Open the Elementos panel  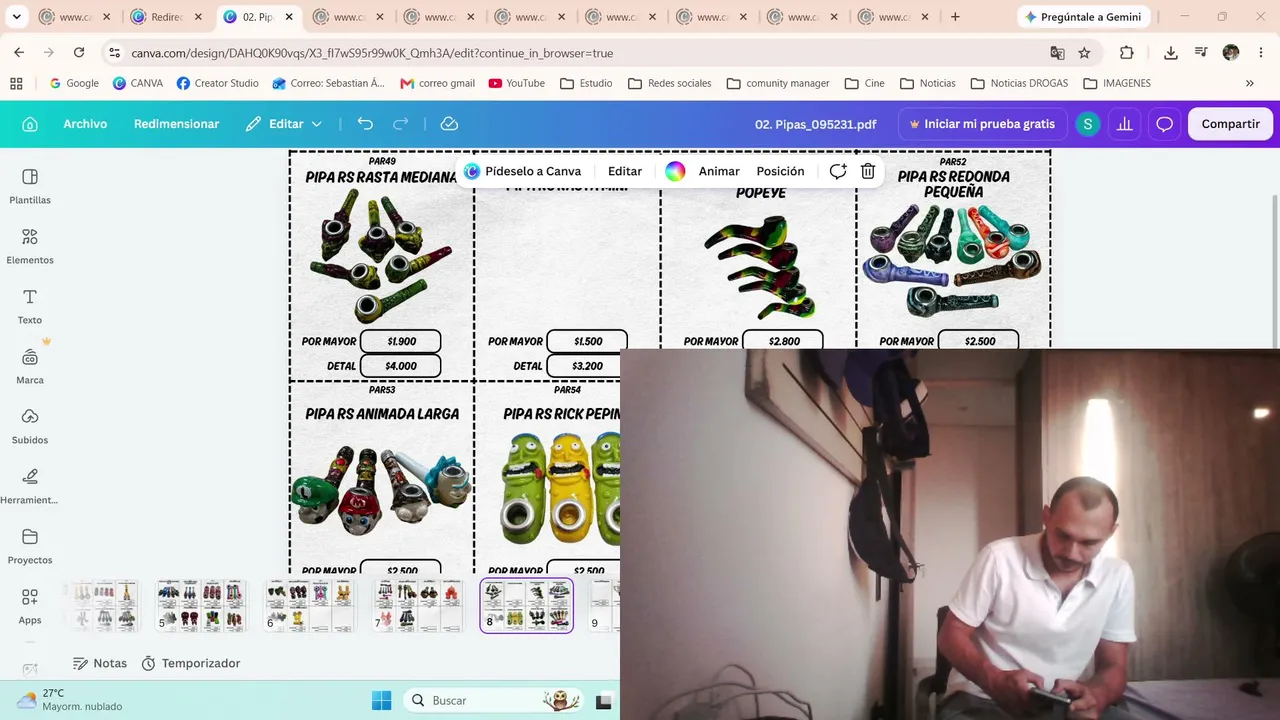(30, 247)
